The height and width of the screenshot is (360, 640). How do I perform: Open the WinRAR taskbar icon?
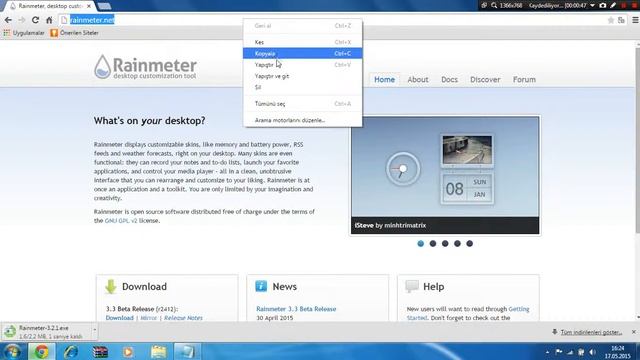click(100, 351)
